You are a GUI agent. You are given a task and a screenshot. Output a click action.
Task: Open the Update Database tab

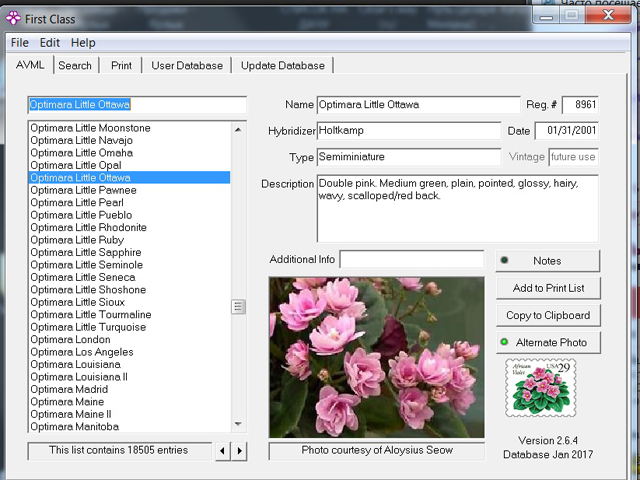[283, 66]
